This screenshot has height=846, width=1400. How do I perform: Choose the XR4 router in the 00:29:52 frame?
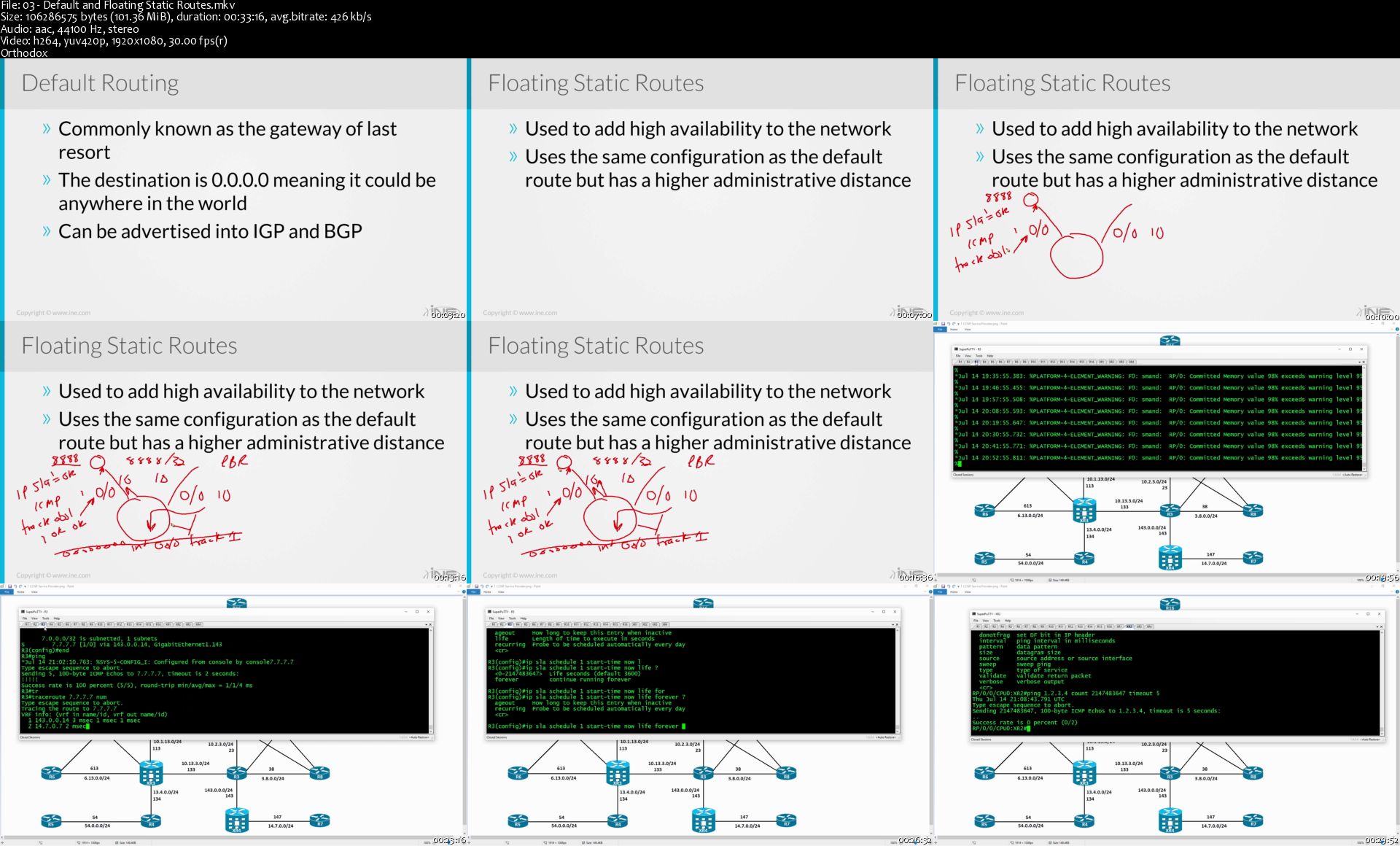[x=1170, y=820]
